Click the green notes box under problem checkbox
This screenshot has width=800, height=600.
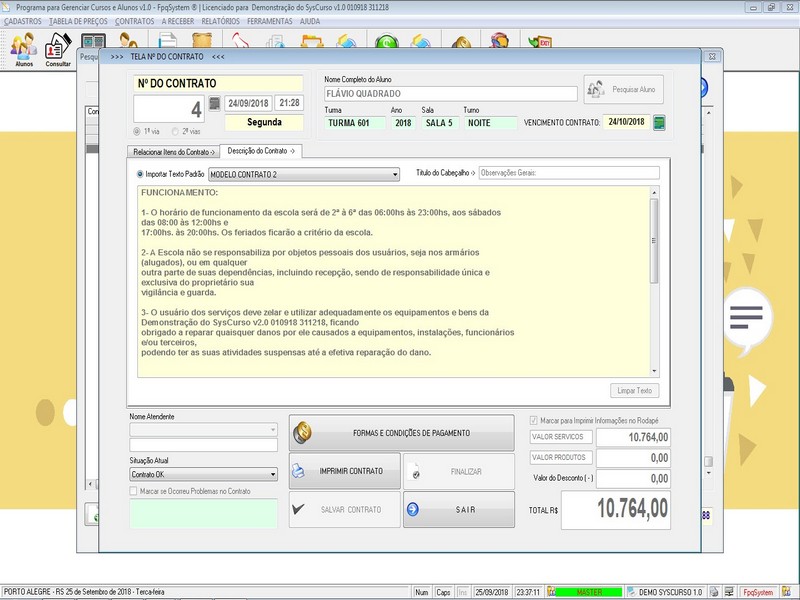click(204, 513)
